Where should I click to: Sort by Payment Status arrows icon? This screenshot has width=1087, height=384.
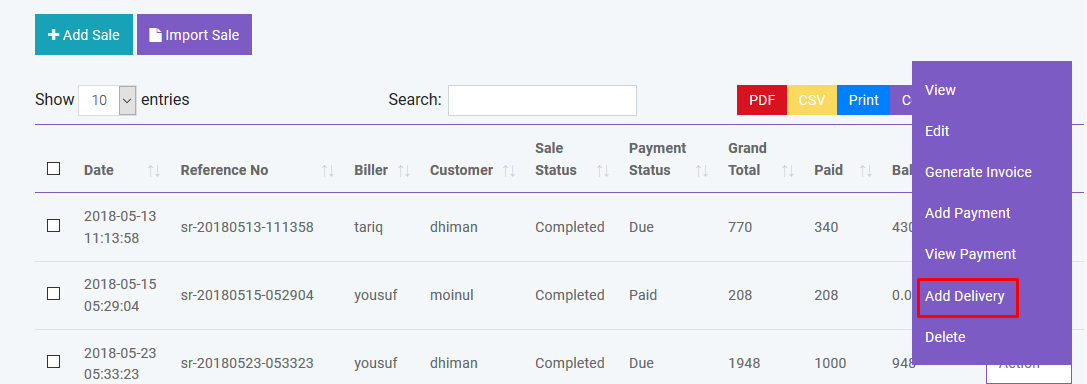click(x=702, y=171)
